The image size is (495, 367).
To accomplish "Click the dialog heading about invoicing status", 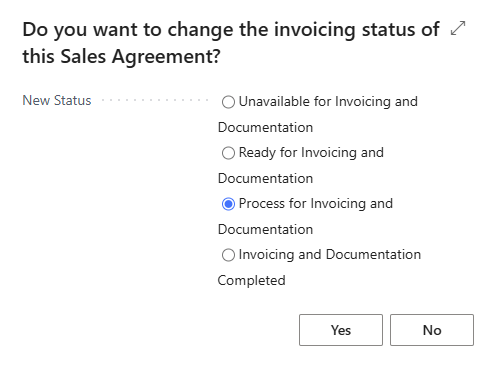I will (x=231, y=43).
